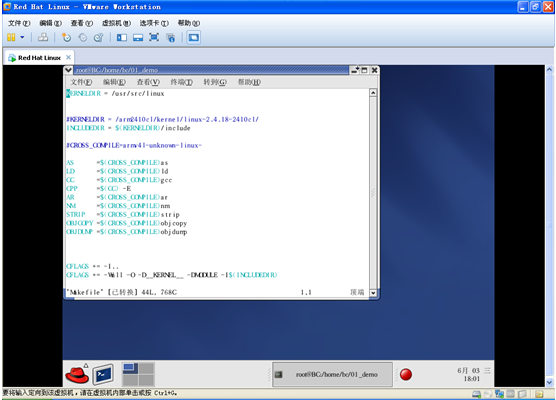This screenshot has width=556, height=400.
Task: Open terminal 编辑(E) menu
Action: pyautogui.click(x=114, y=82)
